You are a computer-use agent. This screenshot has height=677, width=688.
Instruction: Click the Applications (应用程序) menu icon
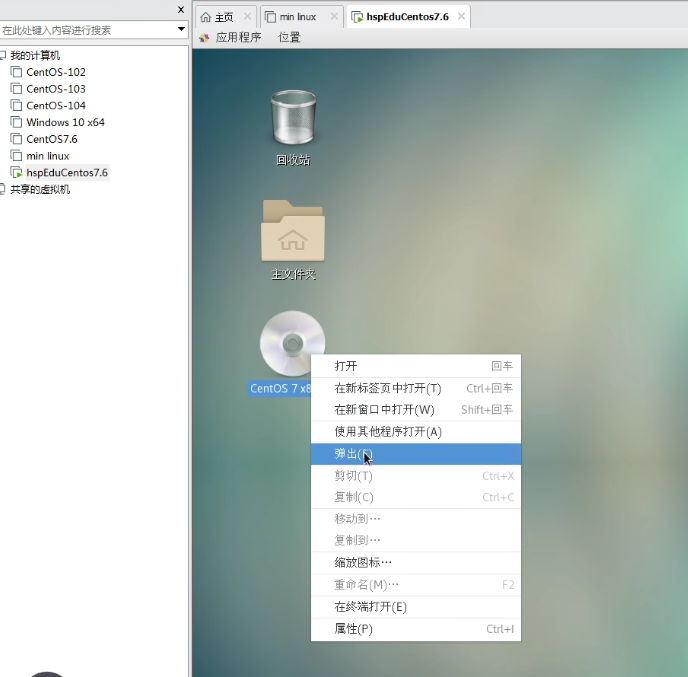[204, 38]
